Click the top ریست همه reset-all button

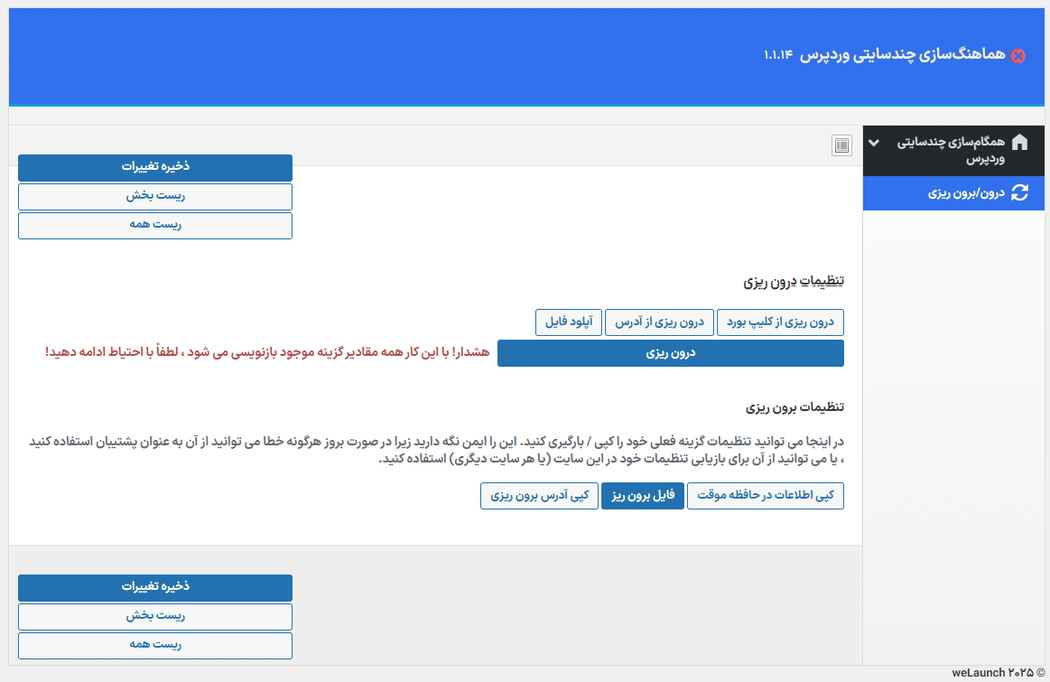click(155, 225)
